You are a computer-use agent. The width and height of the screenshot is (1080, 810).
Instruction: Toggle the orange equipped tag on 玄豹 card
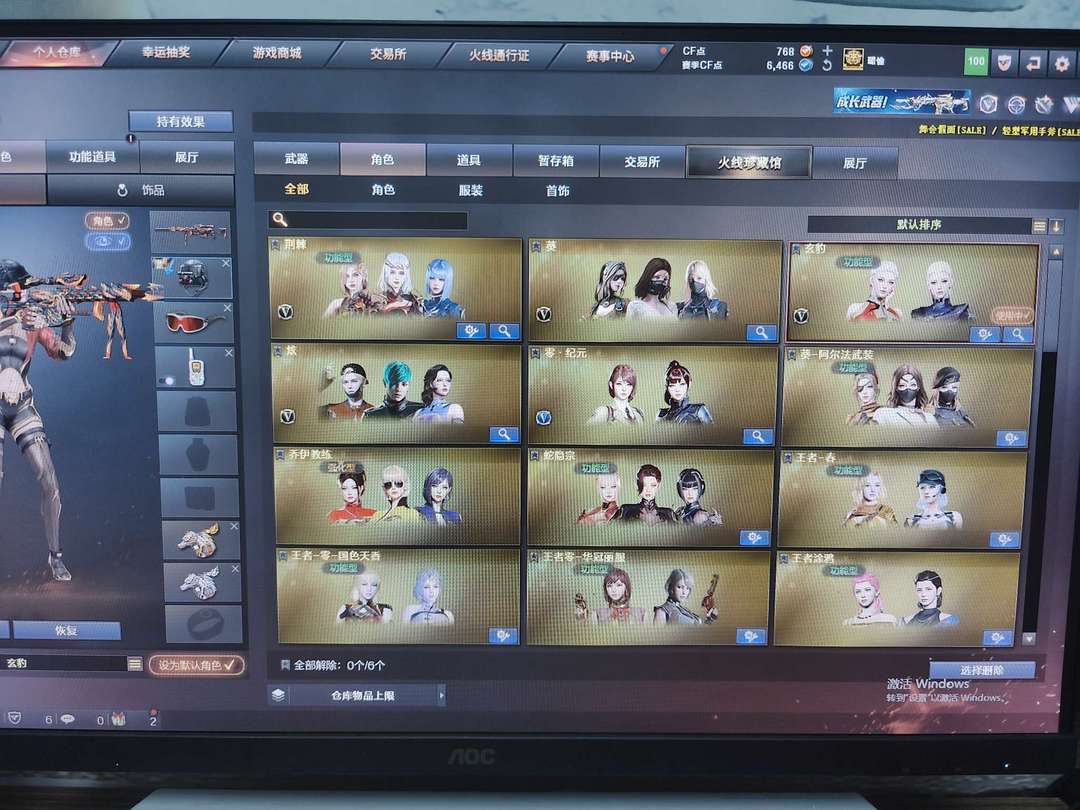coord(1012,315)
